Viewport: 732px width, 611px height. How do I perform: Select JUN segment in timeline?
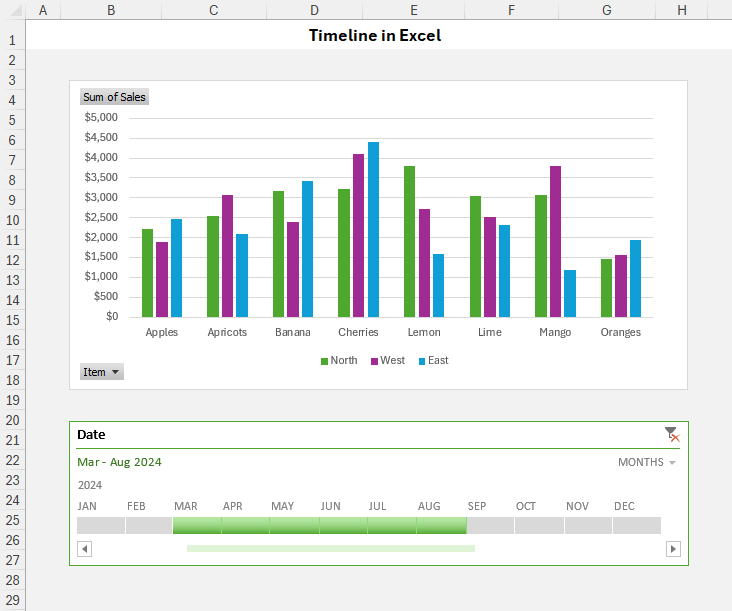click(x=344, y=526)
